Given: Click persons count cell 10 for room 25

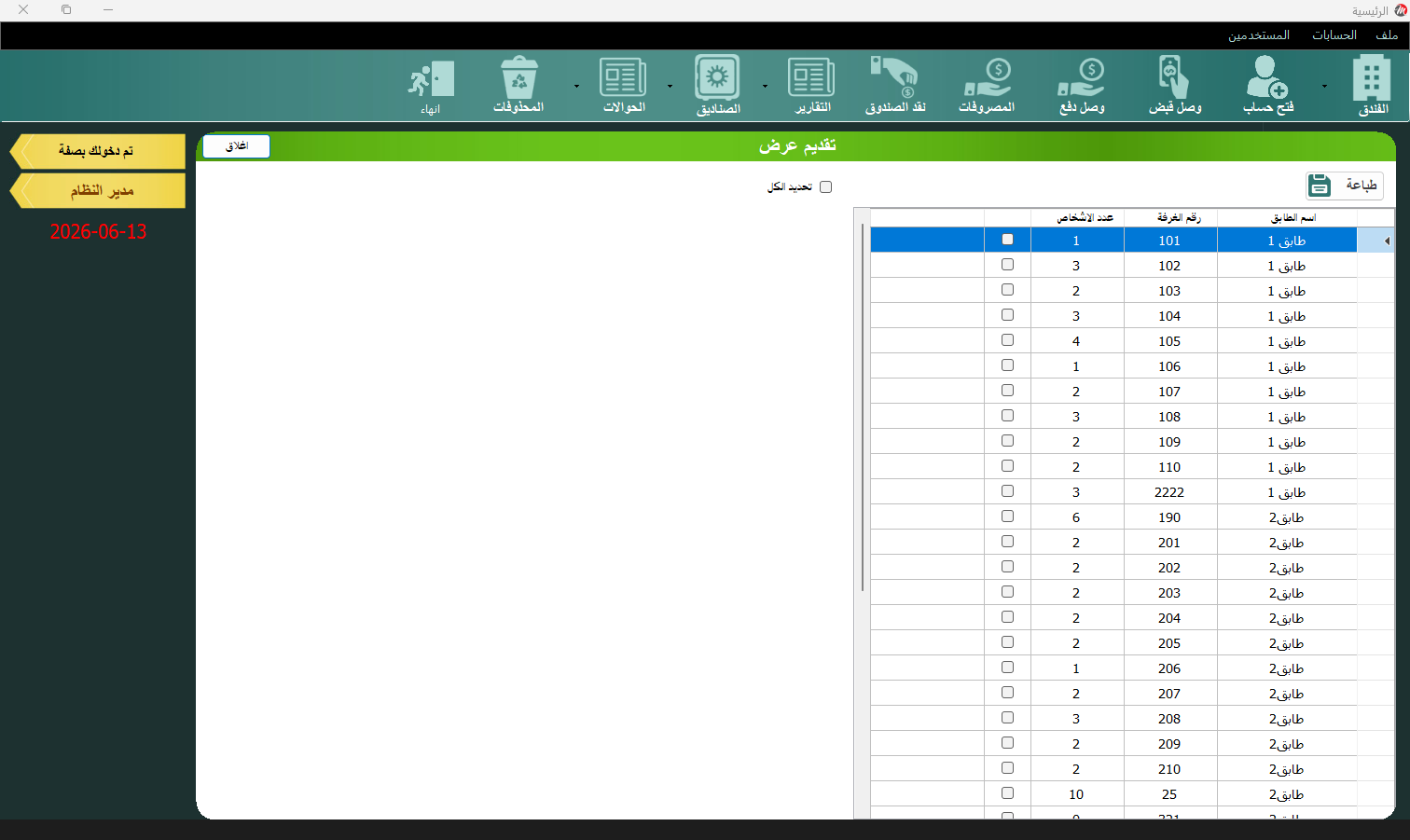Looking at the screenshot, I should coord(1077,794).
